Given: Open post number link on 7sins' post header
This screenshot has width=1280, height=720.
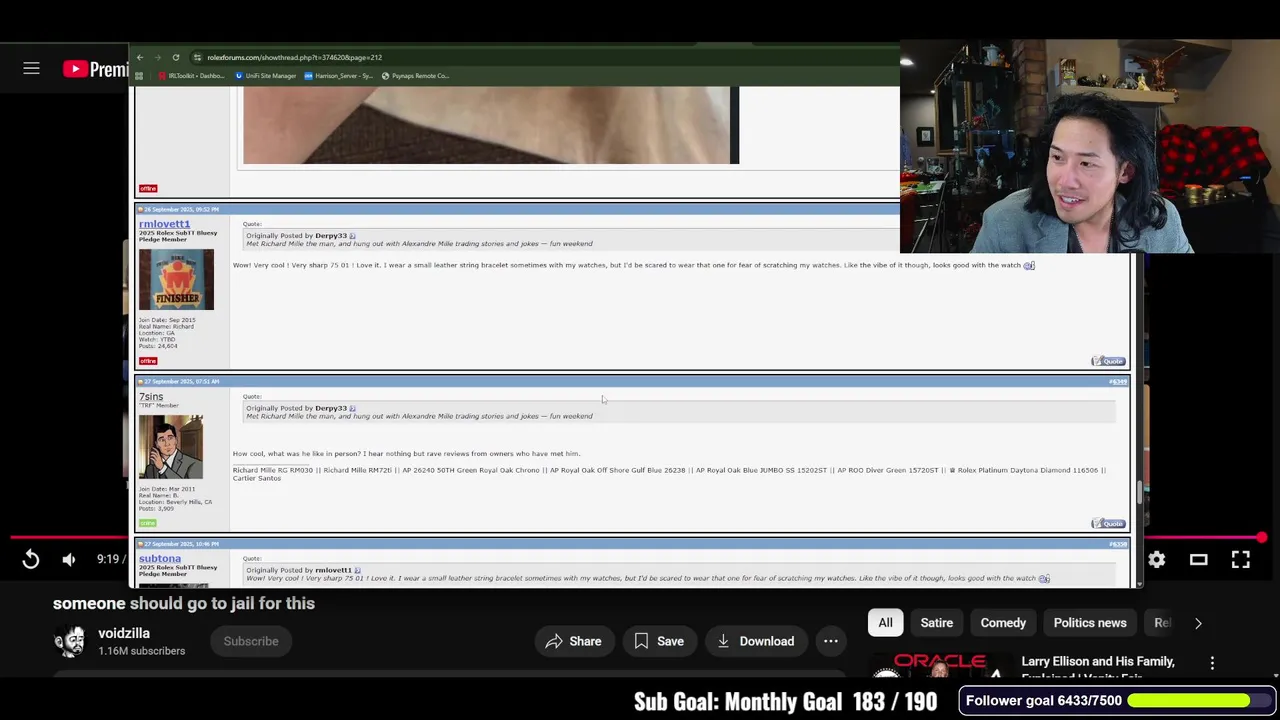Looking at the screenshot, I should [x=1118, y=382].
